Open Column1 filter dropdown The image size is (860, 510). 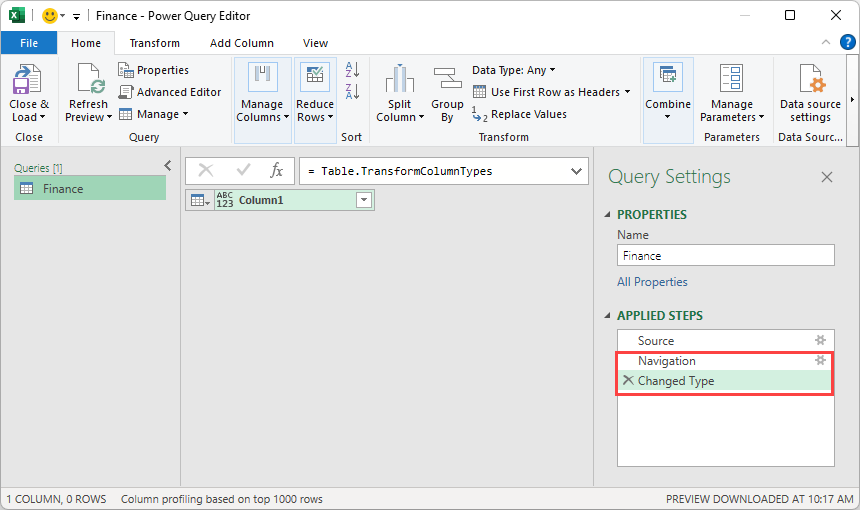click(364, 200)
